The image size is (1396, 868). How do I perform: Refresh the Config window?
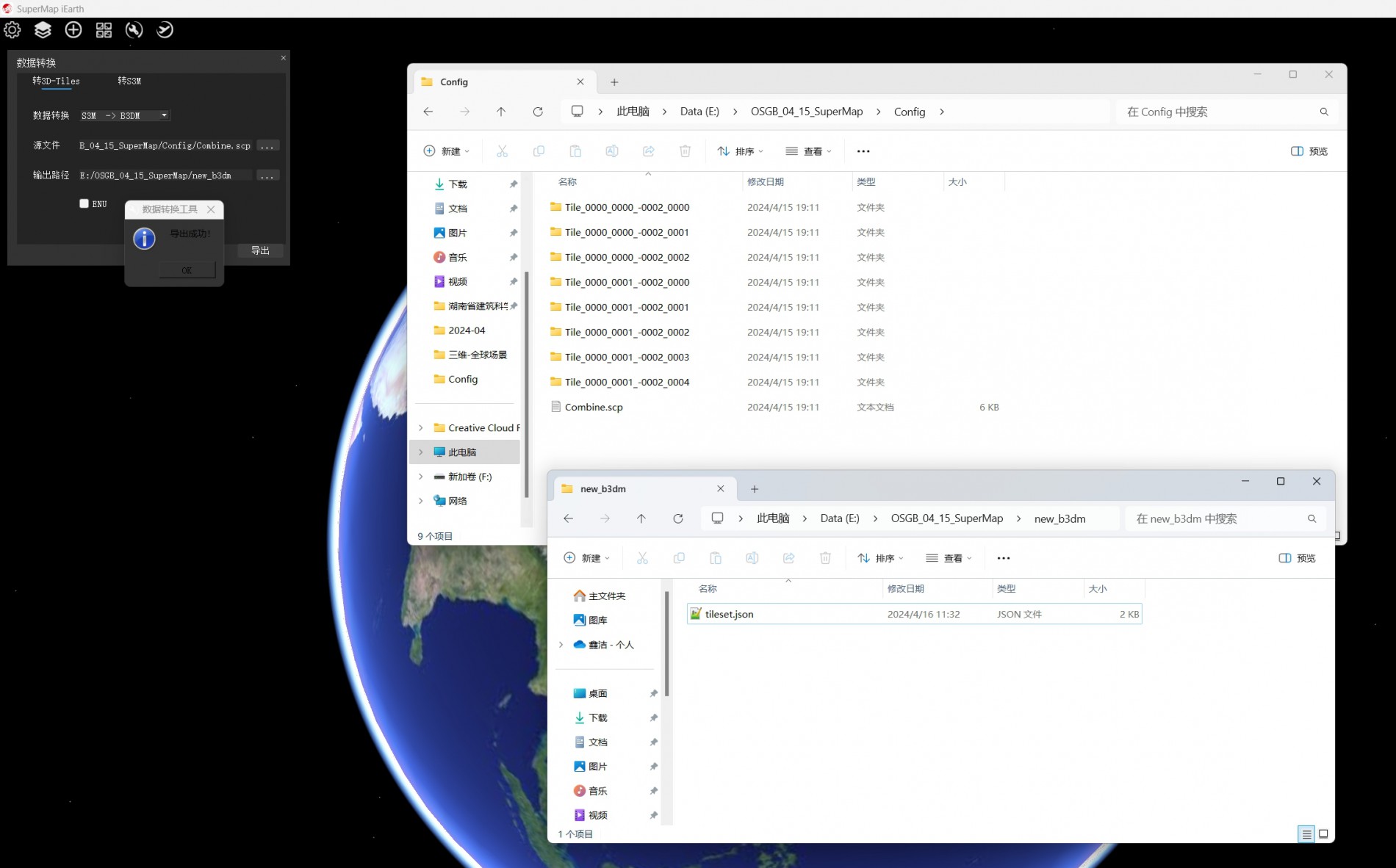(538, 112)
